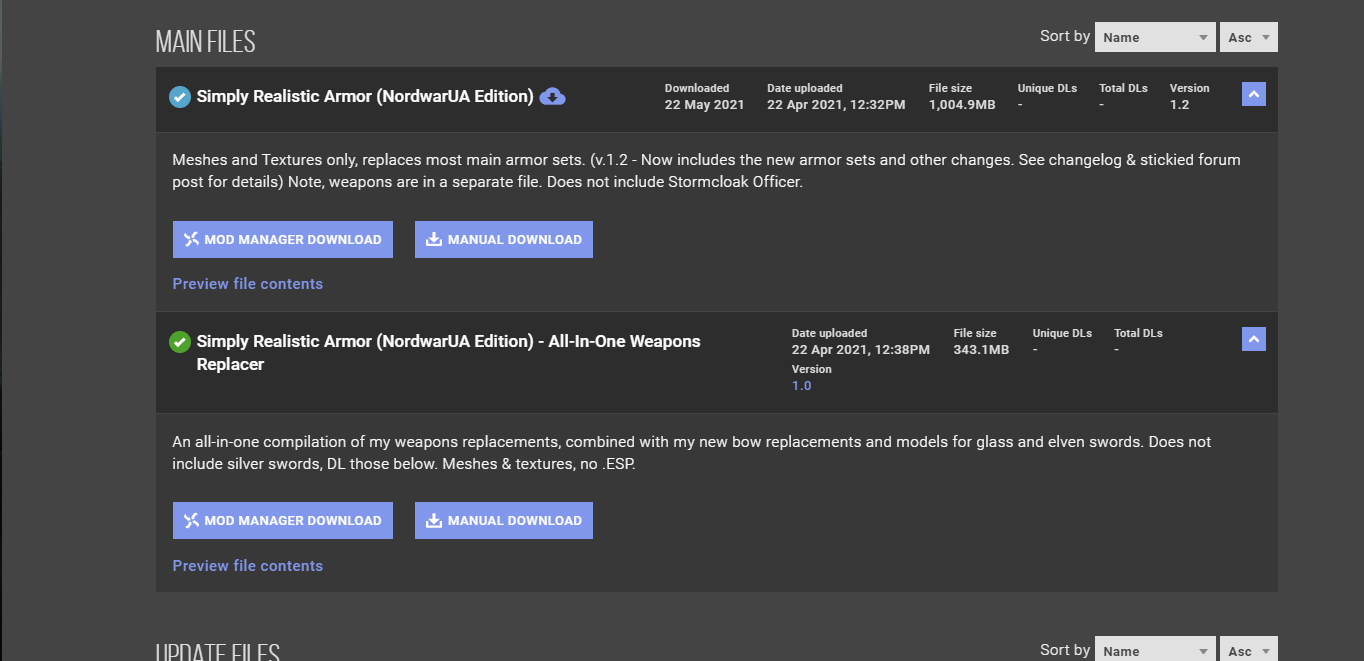Click the 22 Apr 2021, 12:32PM upload date
This screenshot has height=661, width=1364.
coord(836,105)
